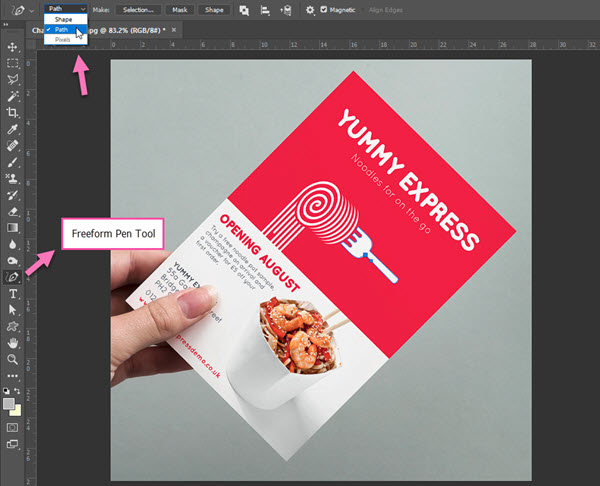Viewport: 600px width, 486px height.
Task: Choose Pixels from the mode list
Action: pyautogui.click(x=66, y=39)
